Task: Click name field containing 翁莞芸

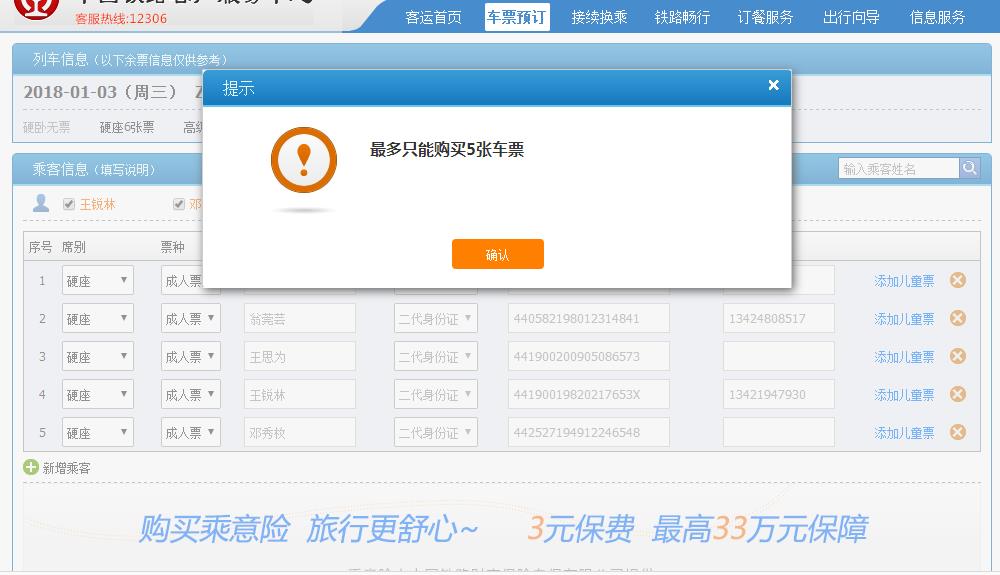Action: point(300,318)
